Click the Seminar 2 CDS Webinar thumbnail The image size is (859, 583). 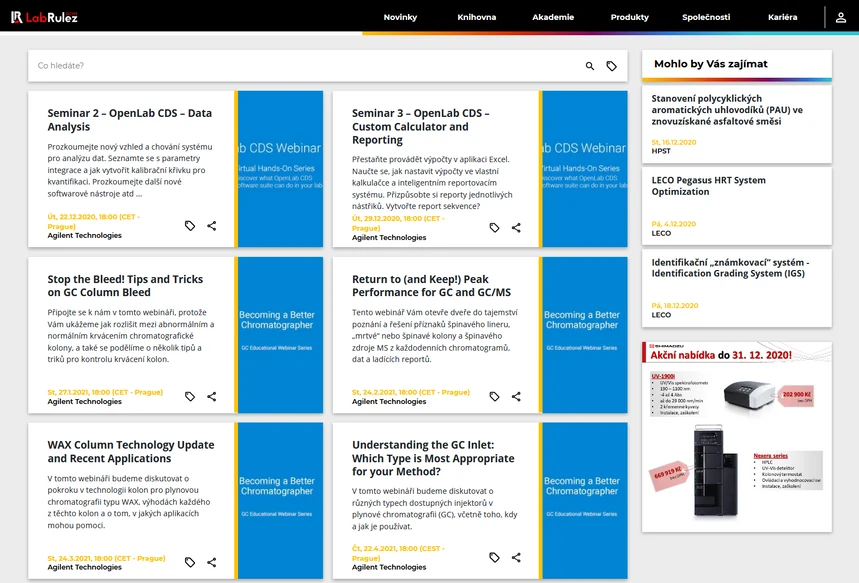280,169
